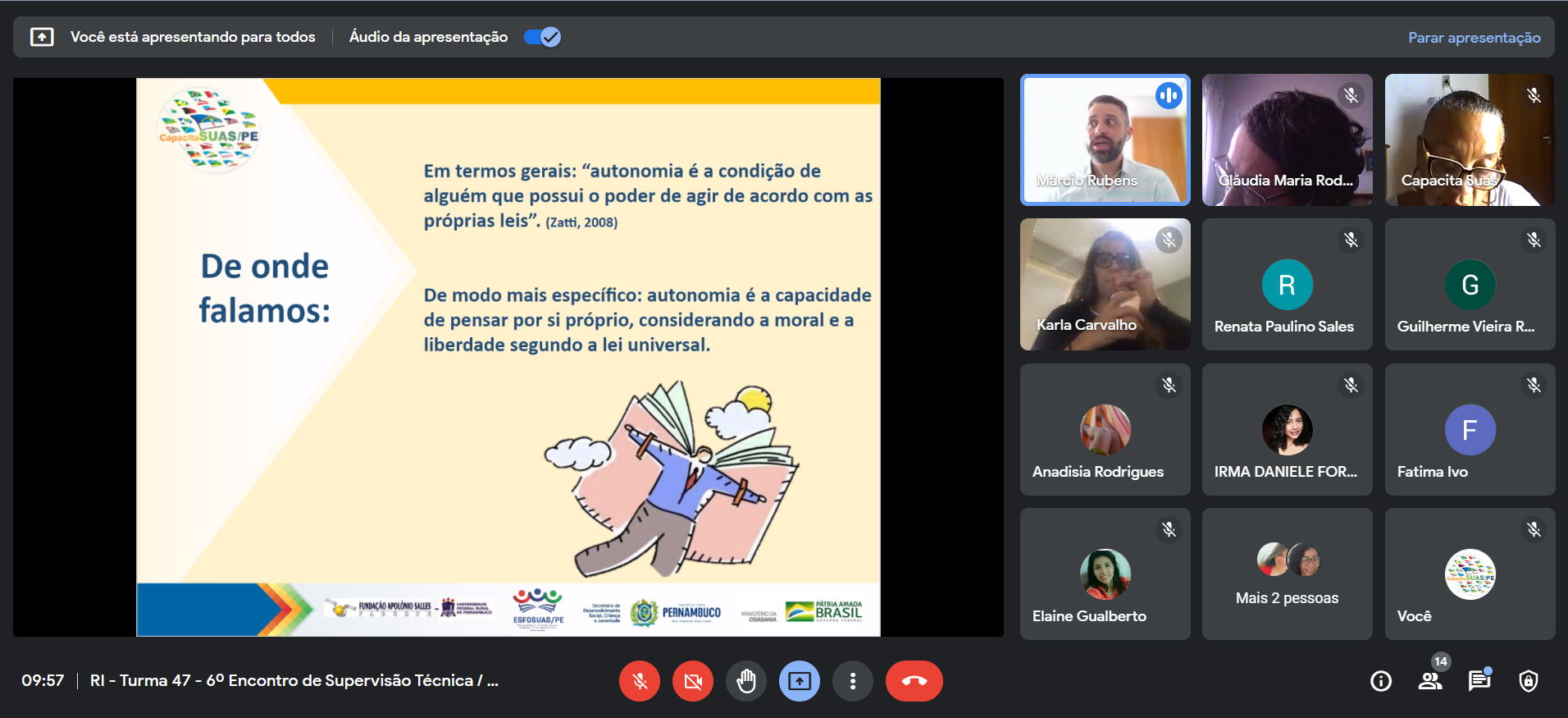Raise your hand in the meeting

[x=746, y=681]
